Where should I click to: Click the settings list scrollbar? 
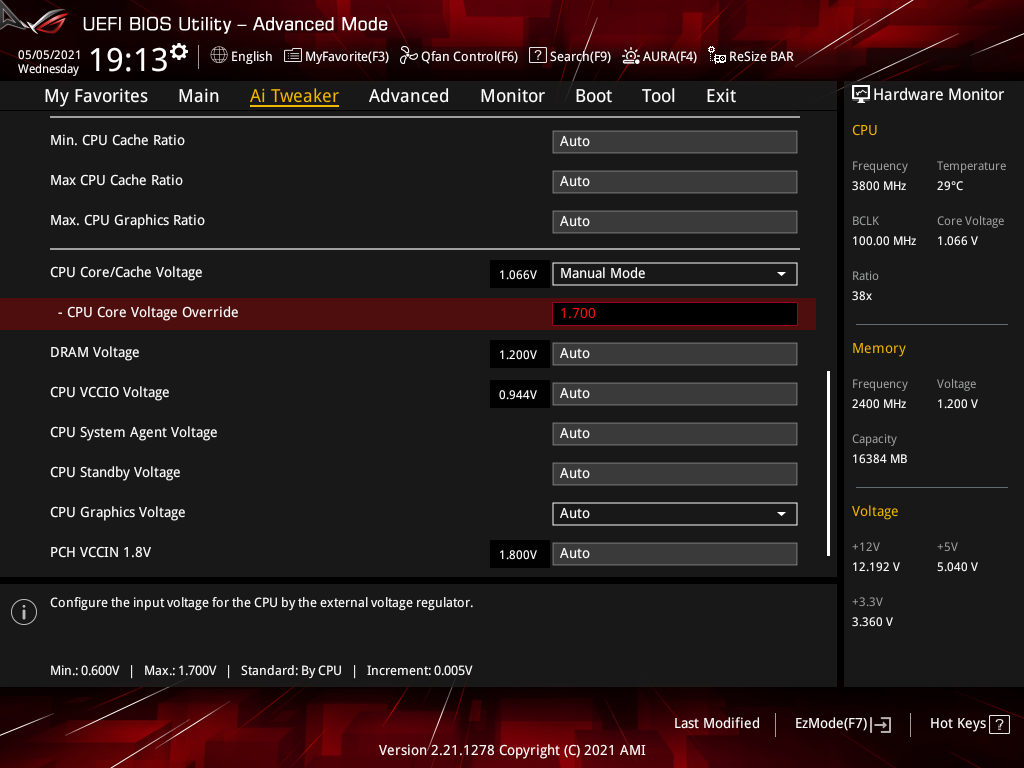(x=828, y=463)
